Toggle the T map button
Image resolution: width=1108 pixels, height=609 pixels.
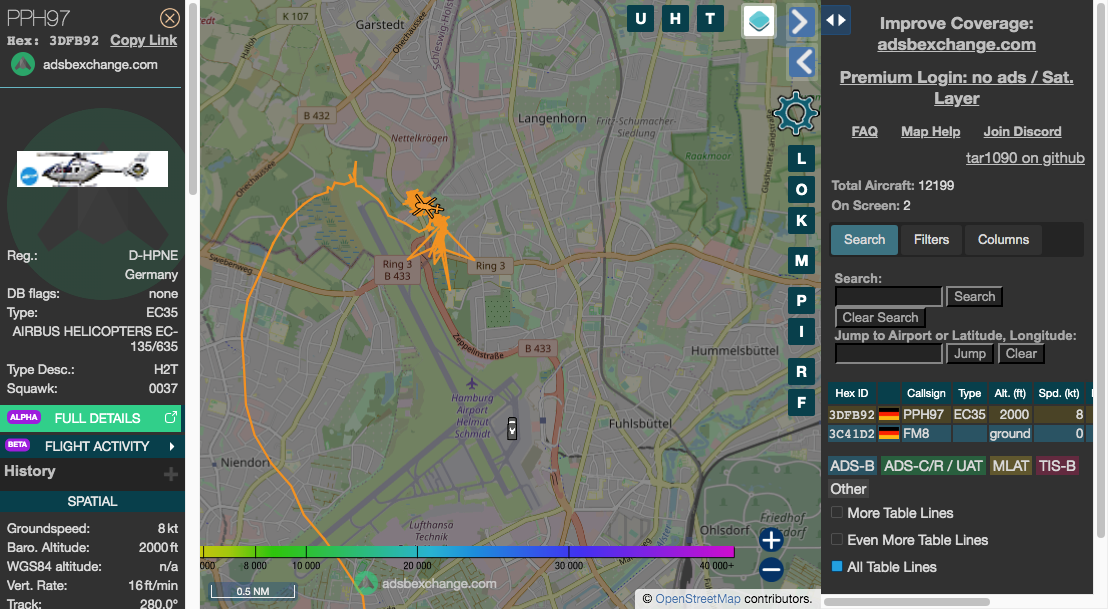click(x=710, y=19)
